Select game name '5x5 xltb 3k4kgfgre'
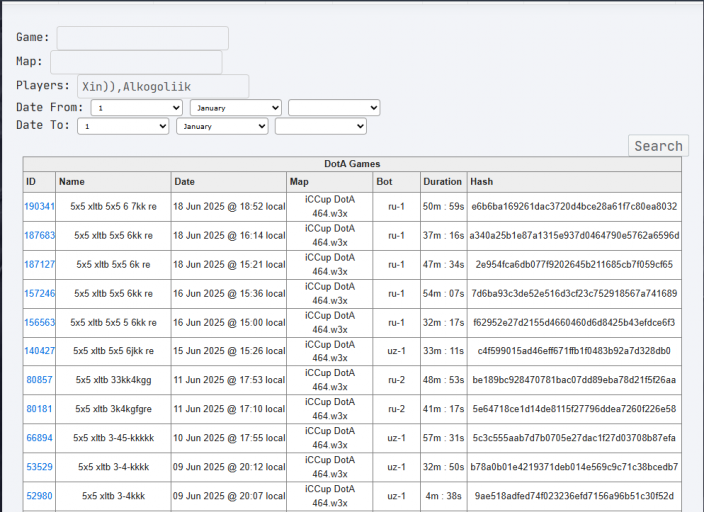The image size is (704, 512). coord(114,409)
